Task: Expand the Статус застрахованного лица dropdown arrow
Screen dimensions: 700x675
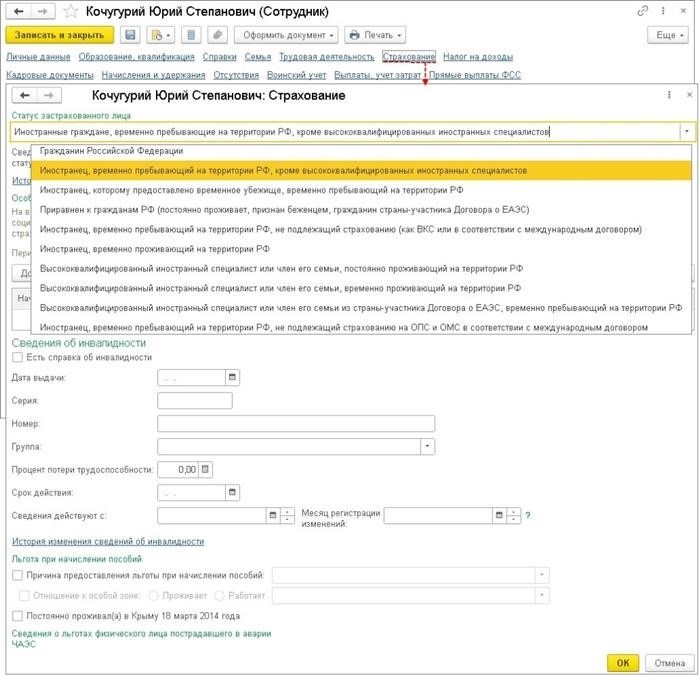Action: (686, 132)
